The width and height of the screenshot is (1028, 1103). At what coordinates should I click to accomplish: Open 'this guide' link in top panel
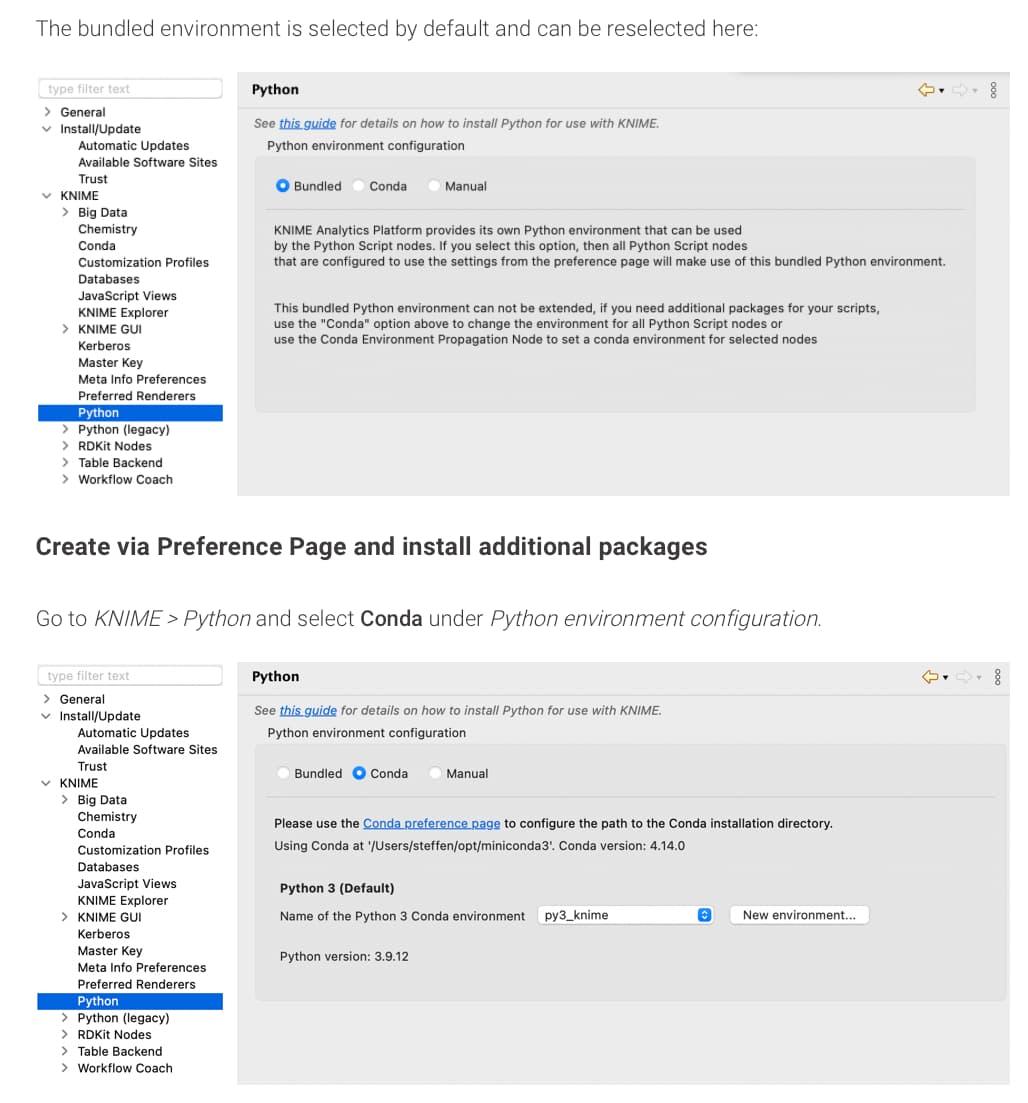point(307,123)
